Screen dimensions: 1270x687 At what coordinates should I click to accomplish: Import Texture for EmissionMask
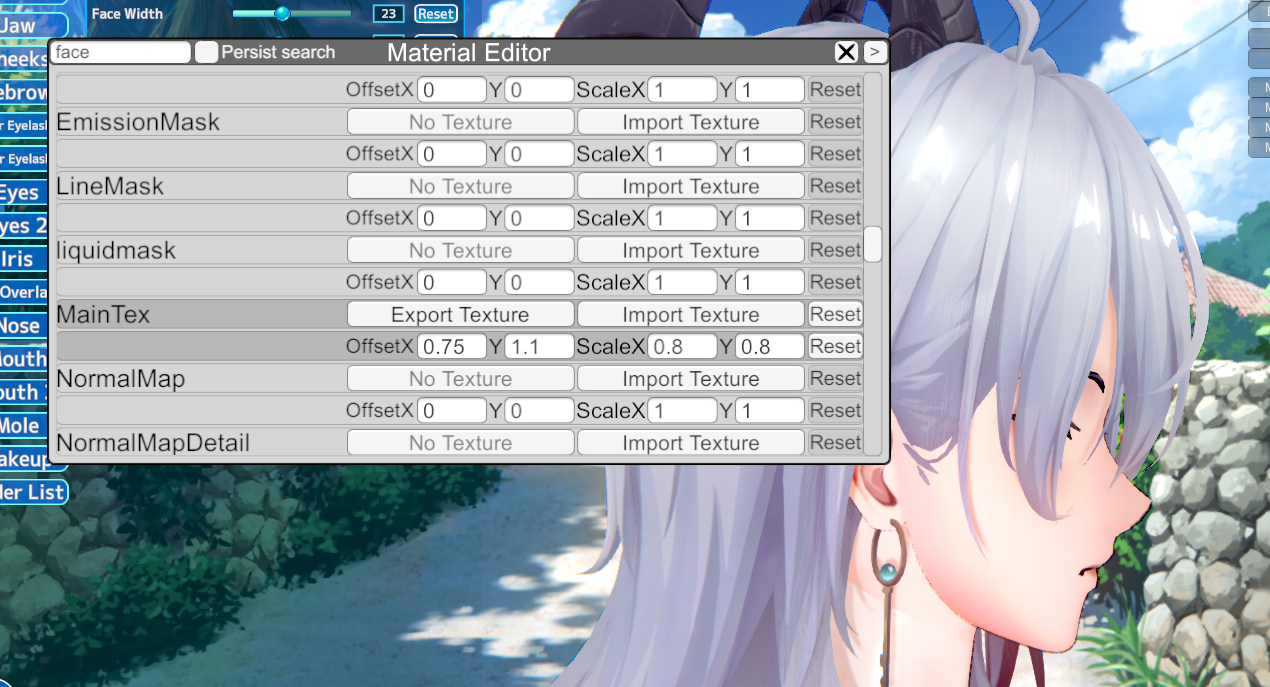690,122
